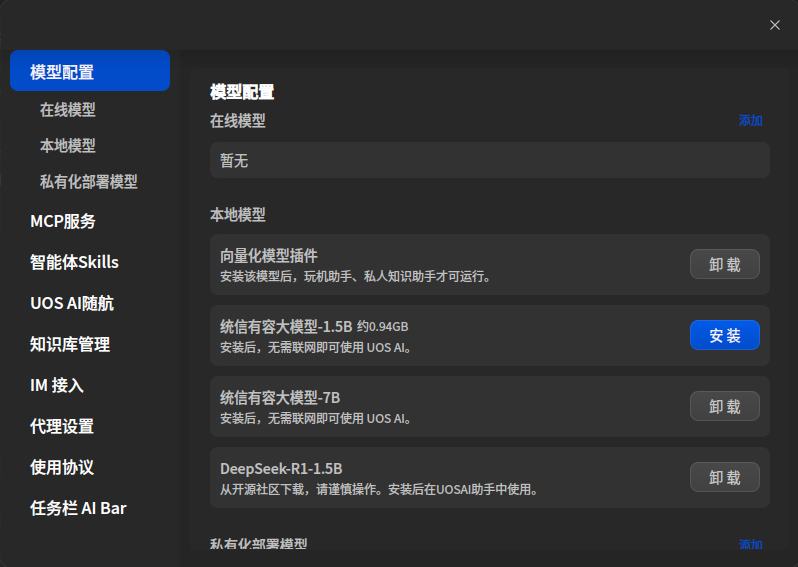The image size is (798, 567).
Task: Click description 安装该模型后，玩机助手、私人知识助手才可运行
Action: pyautogui.click(x=355, y=277)
